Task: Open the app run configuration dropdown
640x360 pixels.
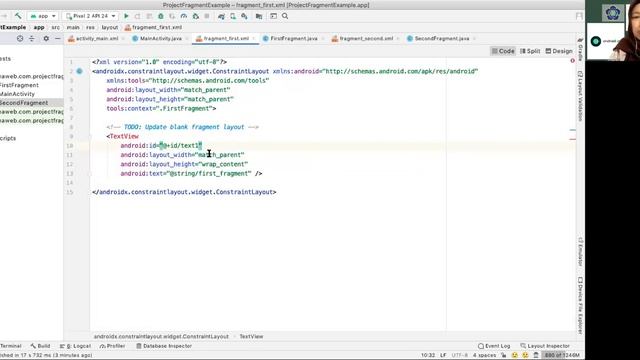Action: 43,16
